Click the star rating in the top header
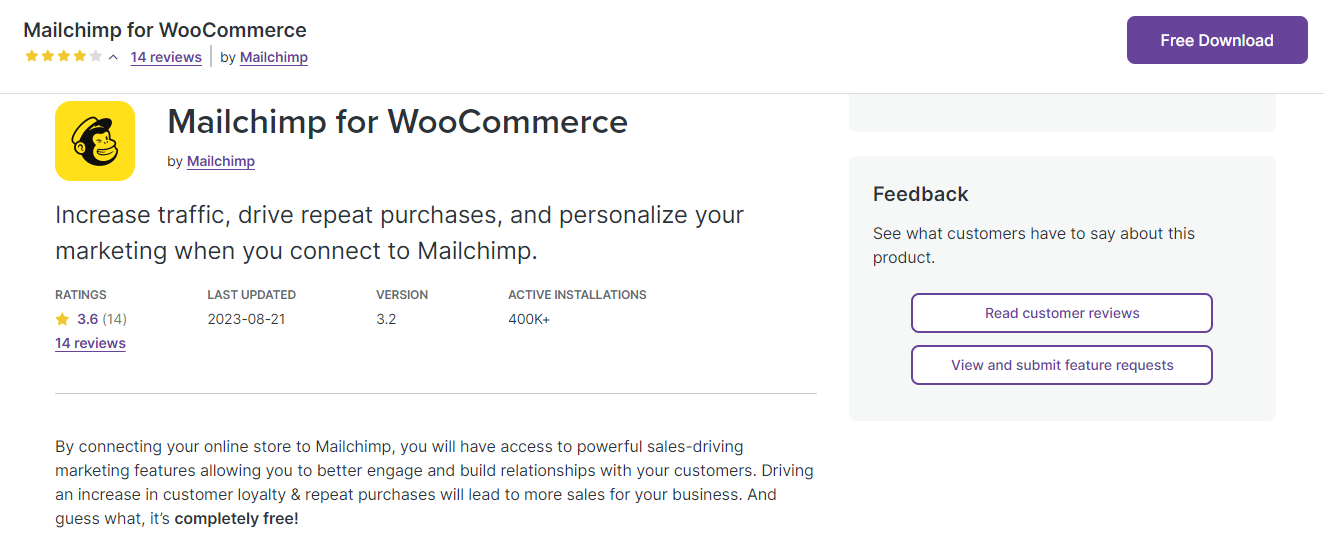Viewport: 1324px width, 537px height. [x=63, y=57]
